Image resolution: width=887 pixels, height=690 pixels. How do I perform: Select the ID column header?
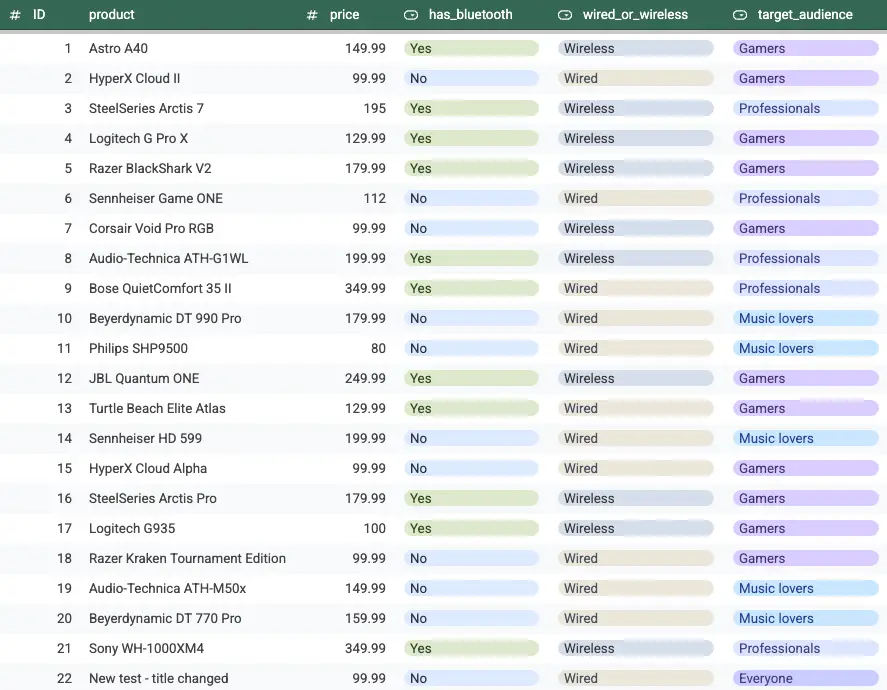point(39,15)
